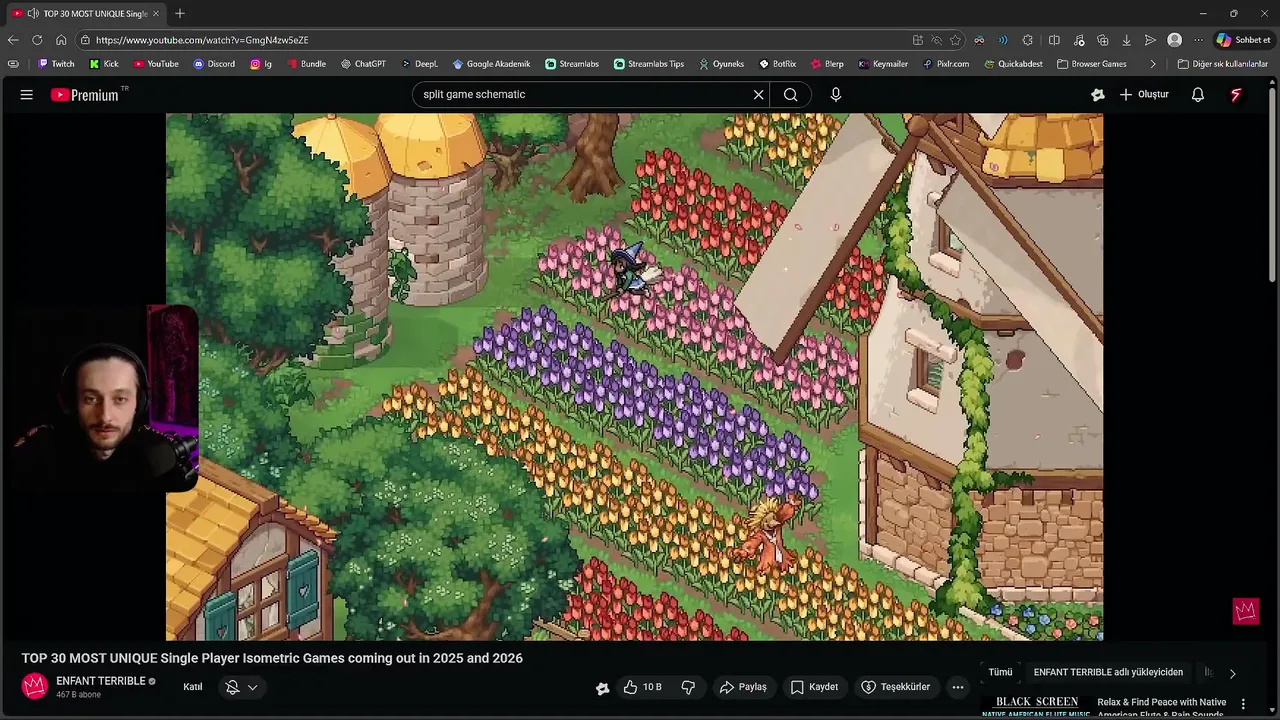
Task: Open the browser home button
Action: coord(61,40)
